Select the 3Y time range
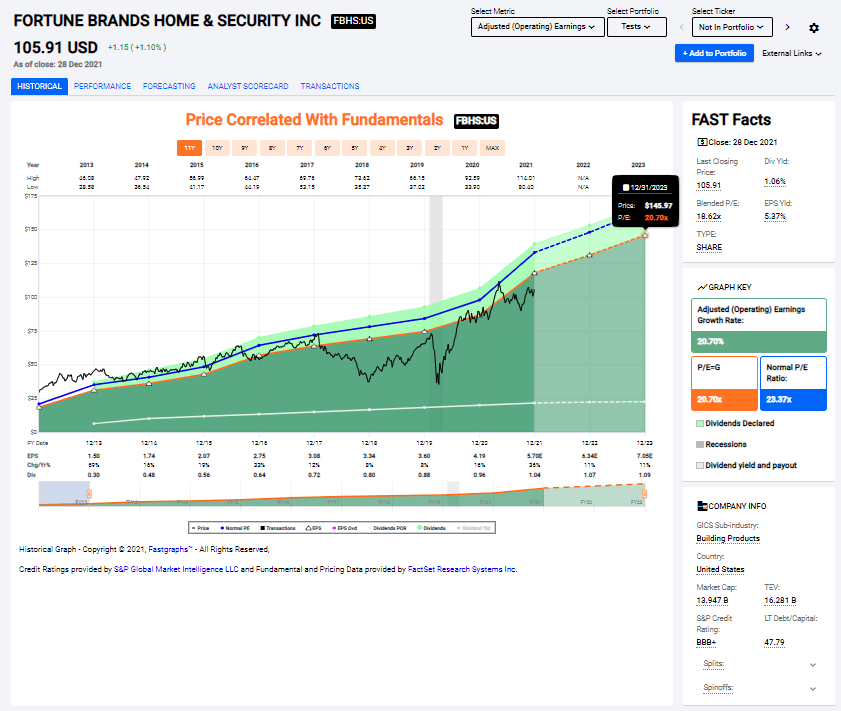This screenshot has height=711, width=841. click(x=410, y=148)
